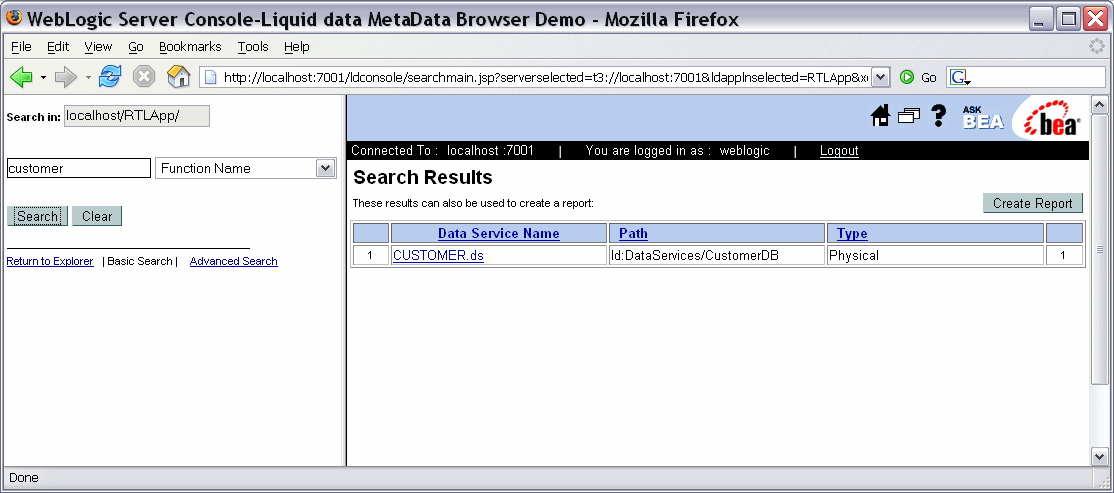Open the Bookmarks menu

click(190, 47)
